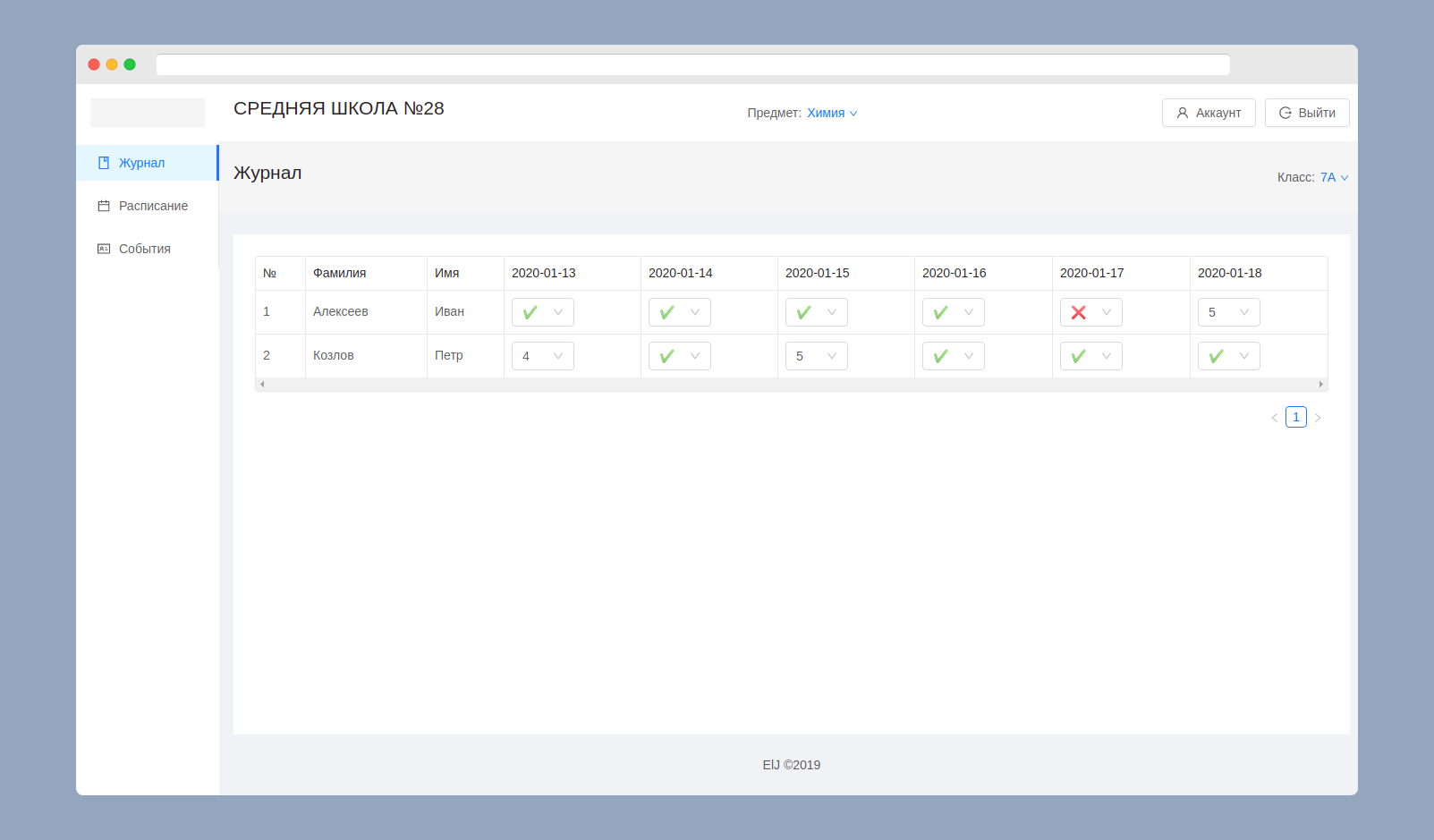Image resolution: width=1434 pixels, height=840 pixels.
Task: Open Алексеев's mark dropdown for 2020-01-14
Action: click(x=680, y=312)
